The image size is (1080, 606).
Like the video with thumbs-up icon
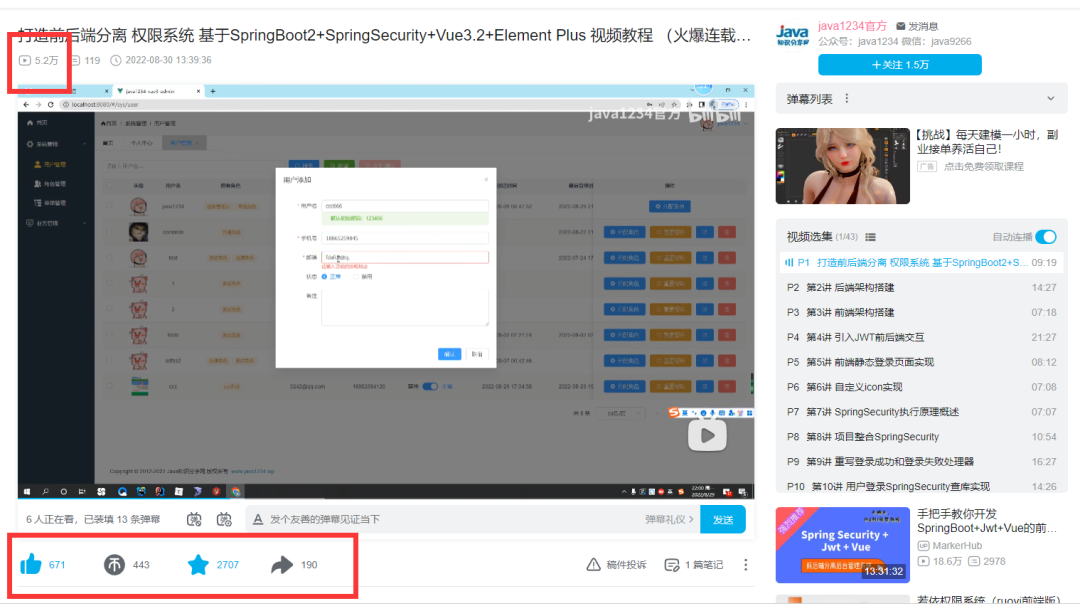pos(31,564)
